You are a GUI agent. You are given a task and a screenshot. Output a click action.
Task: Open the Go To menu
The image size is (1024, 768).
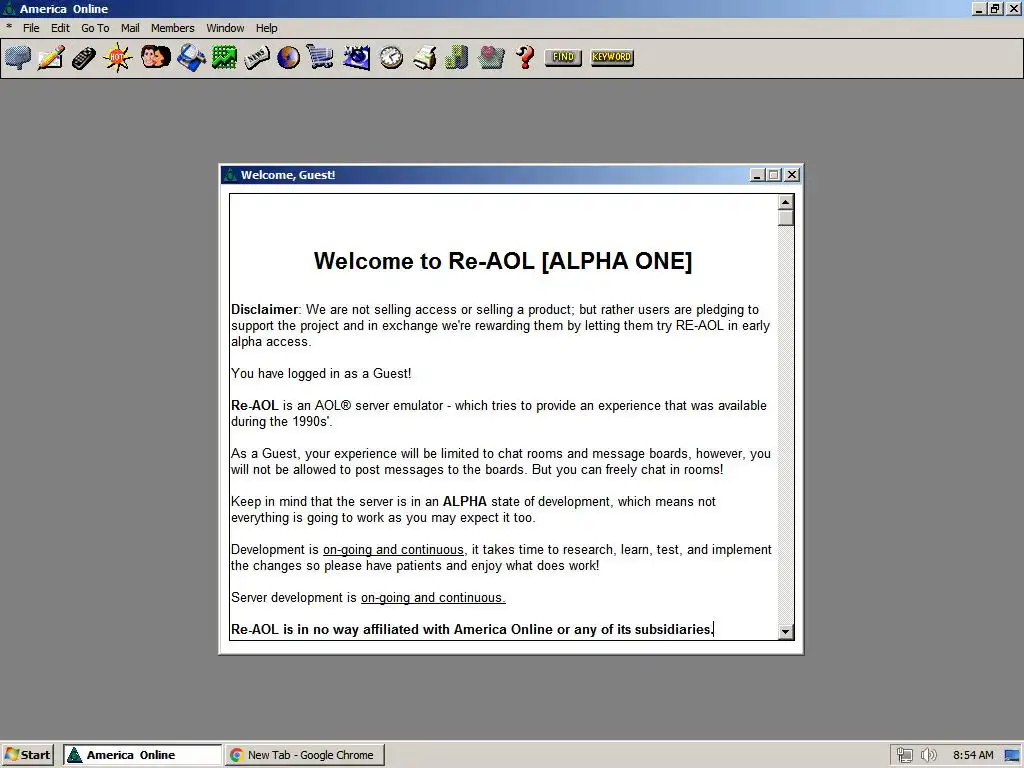[95, 28]
